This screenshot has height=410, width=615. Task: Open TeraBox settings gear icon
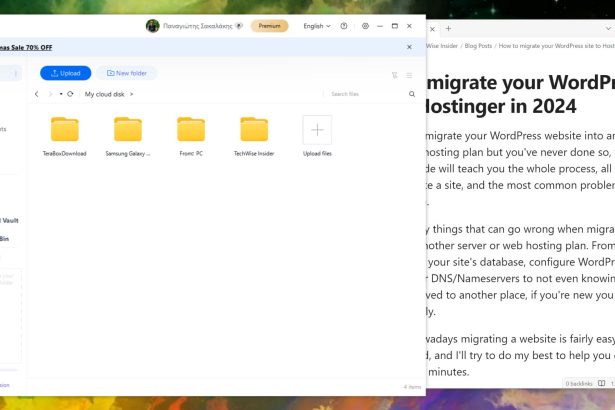(365, 26)
